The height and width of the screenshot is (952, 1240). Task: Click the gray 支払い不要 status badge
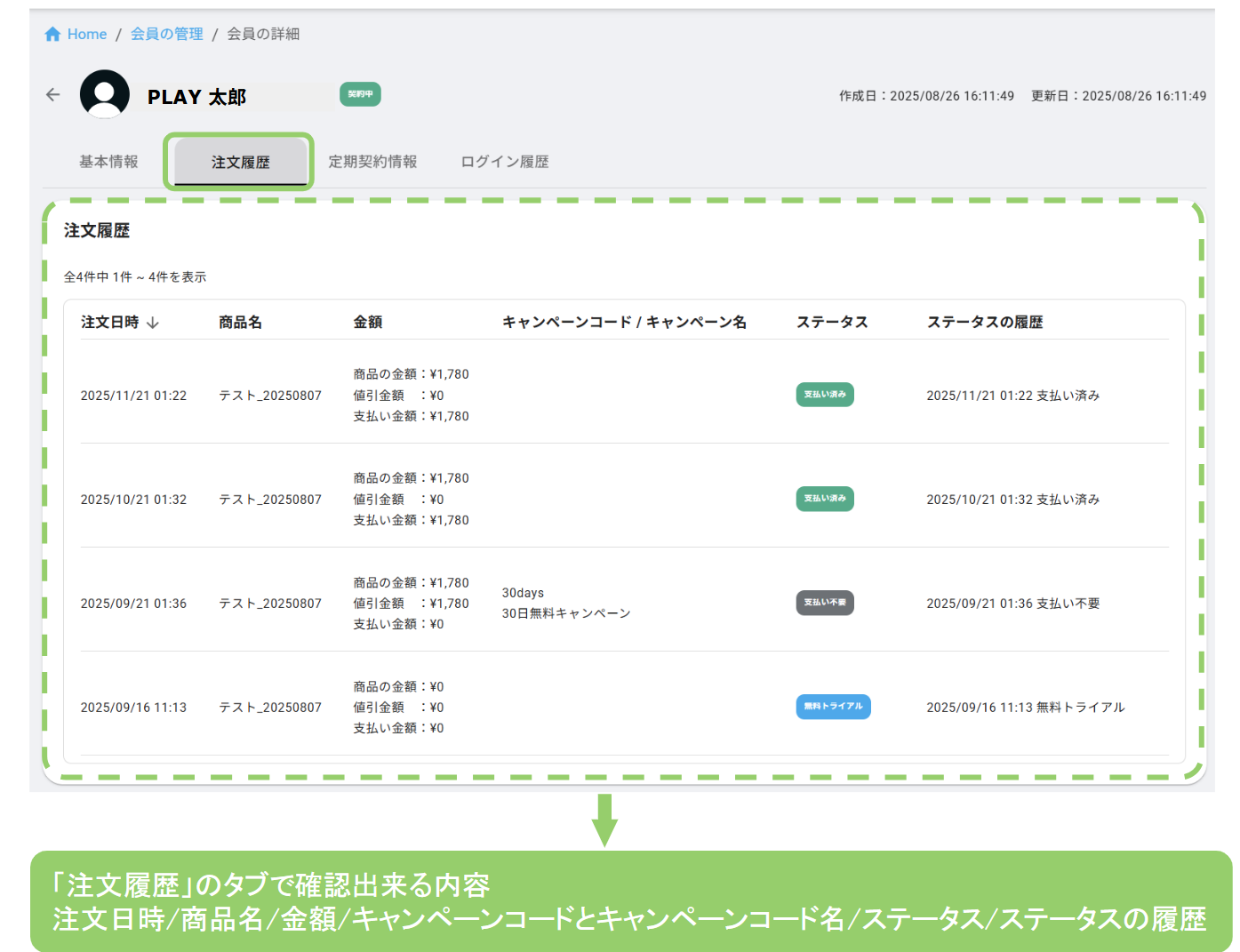[824, 603]
